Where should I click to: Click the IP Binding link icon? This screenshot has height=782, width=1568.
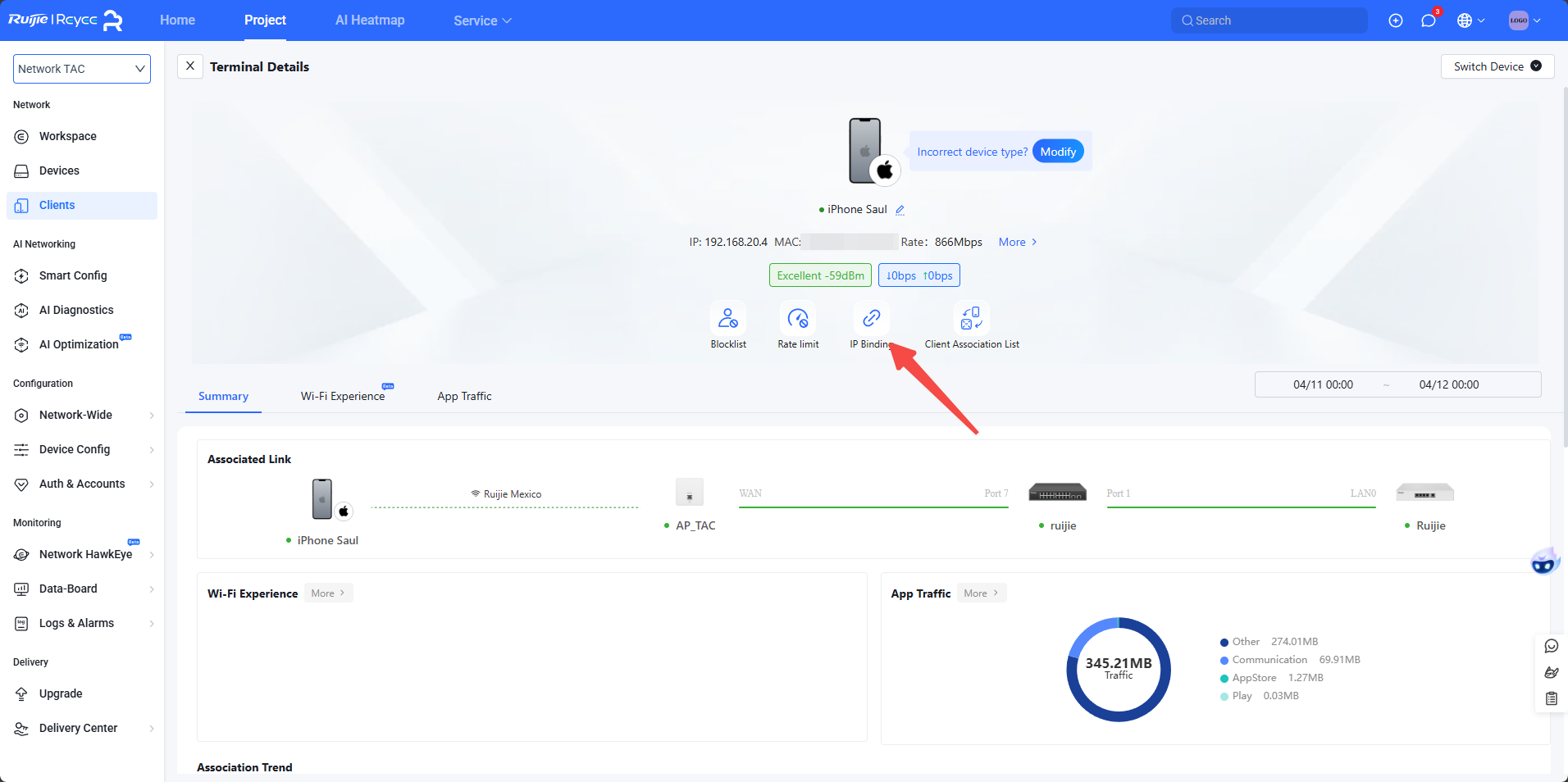[872, 318]
